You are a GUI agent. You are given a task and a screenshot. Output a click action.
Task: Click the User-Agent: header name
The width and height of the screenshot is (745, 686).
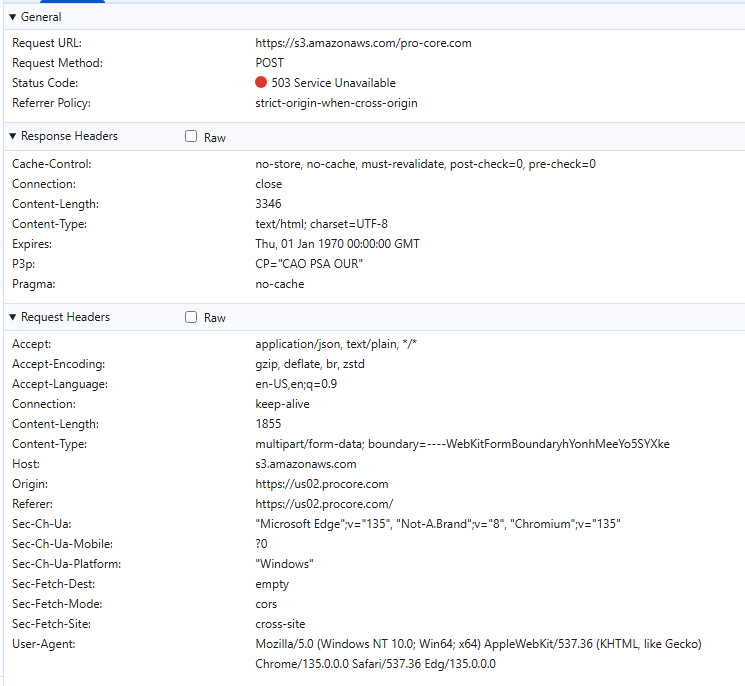pyautogui.click(x=44, y=644)
